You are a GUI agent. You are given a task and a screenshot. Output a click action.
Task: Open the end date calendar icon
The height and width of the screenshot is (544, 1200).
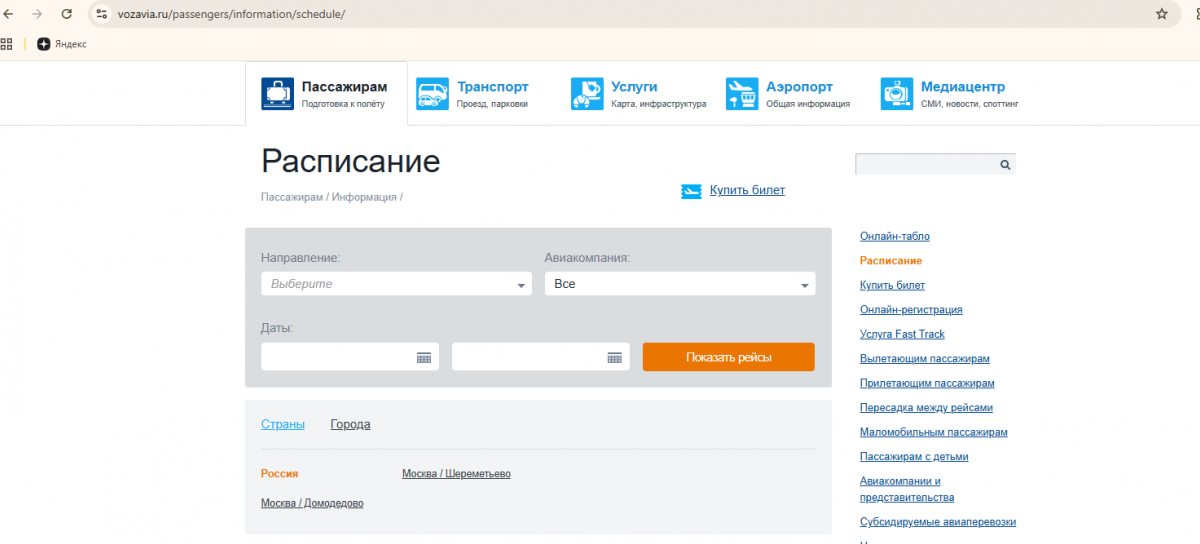pyautogui.click(x=614, y=357)
